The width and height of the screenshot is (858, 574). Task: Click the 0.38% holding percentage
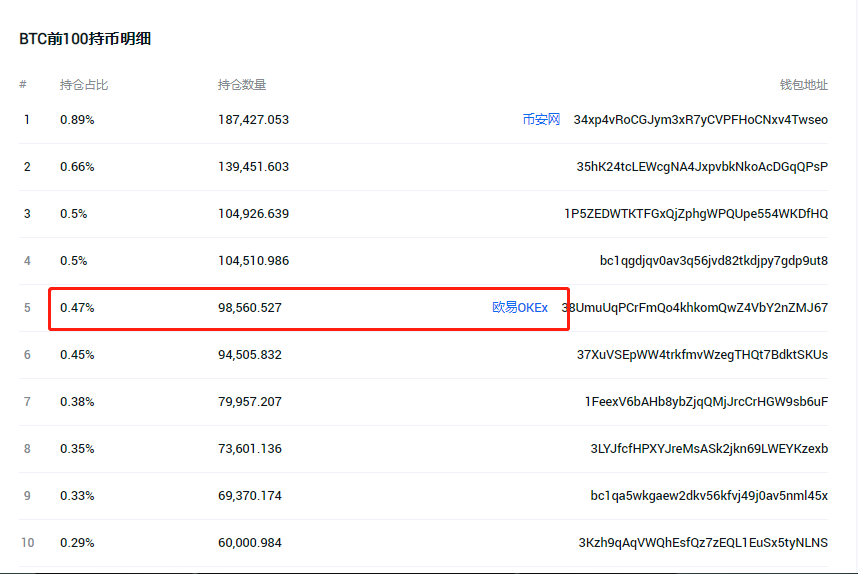coord(77,402)
